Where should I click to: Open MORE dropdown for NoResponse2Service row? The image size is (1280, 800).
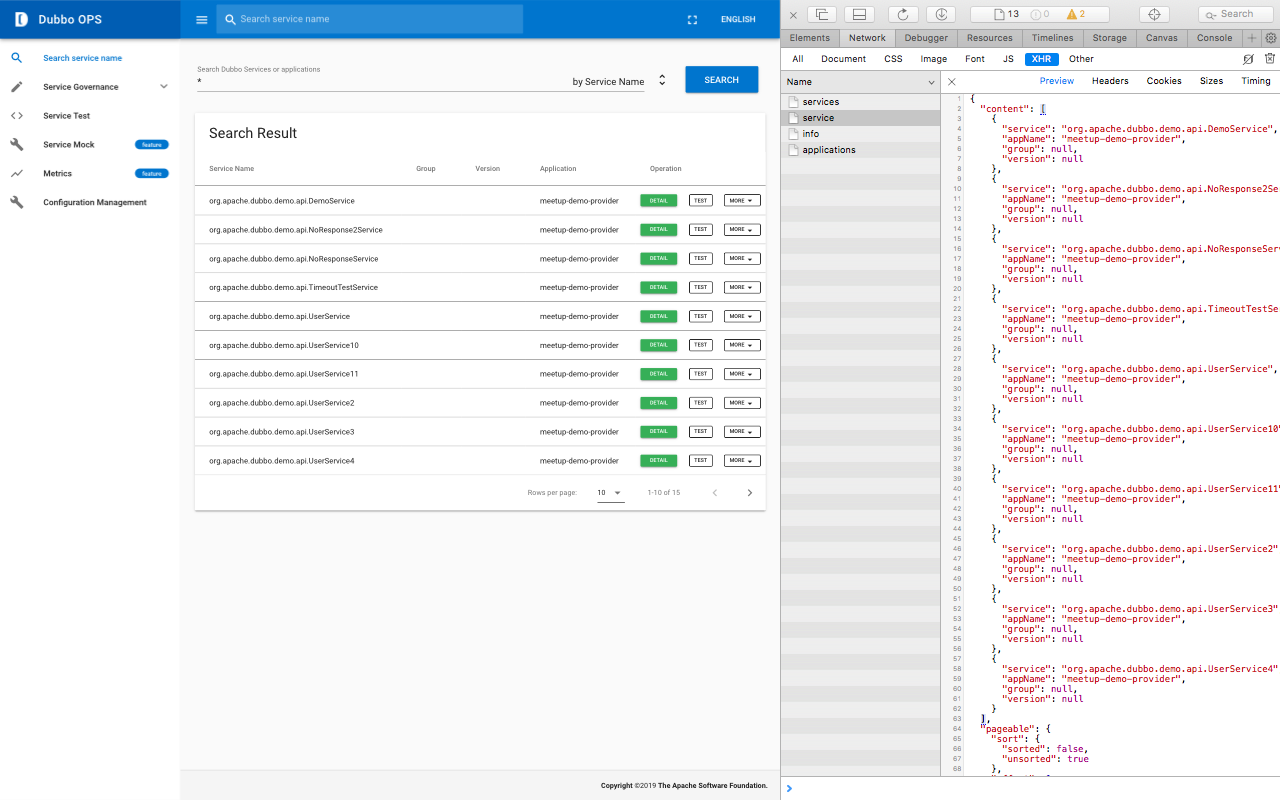[x=742, y=229]
